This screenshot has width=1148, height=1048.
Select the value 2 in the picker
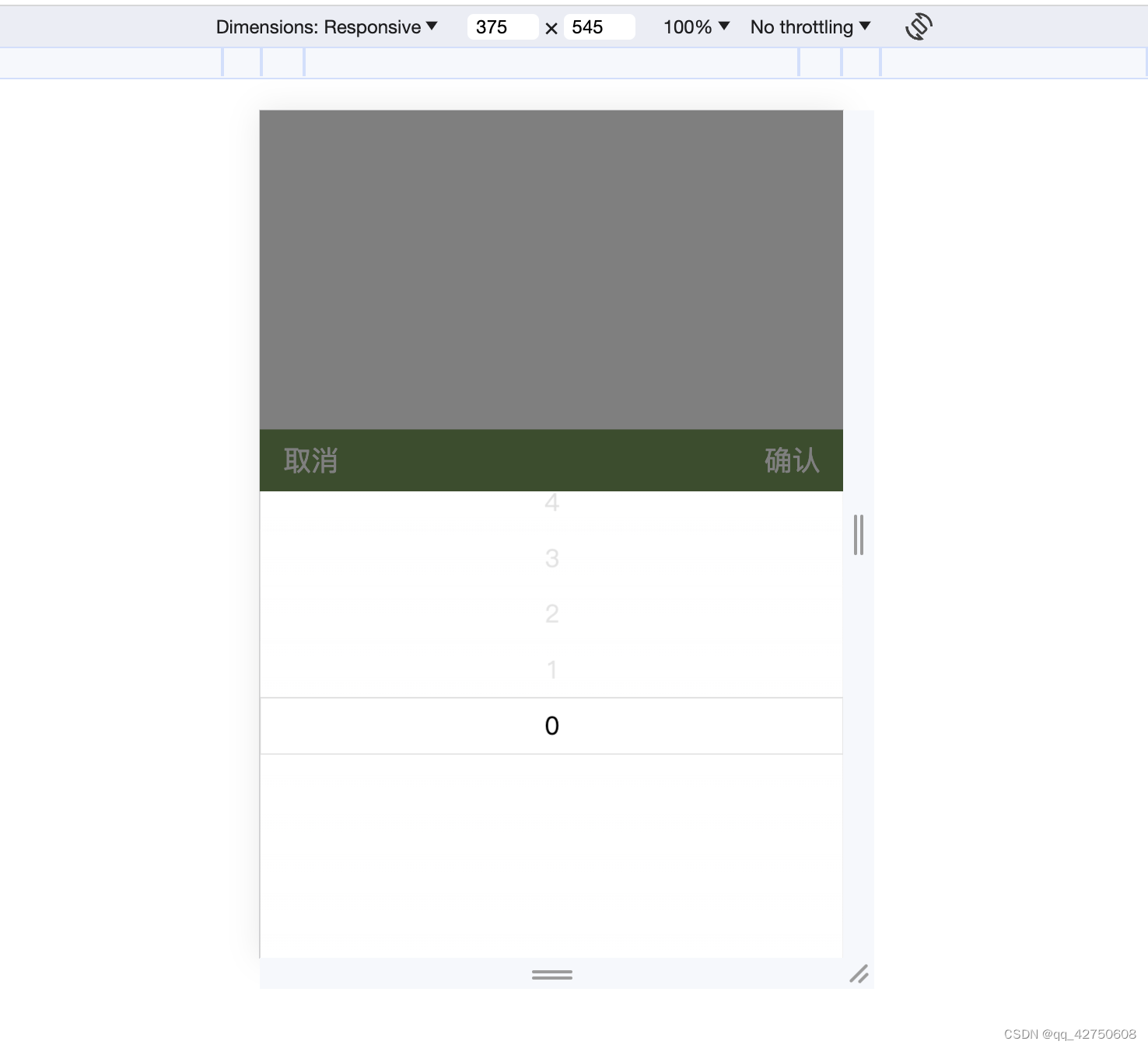(x=551, y=613)
